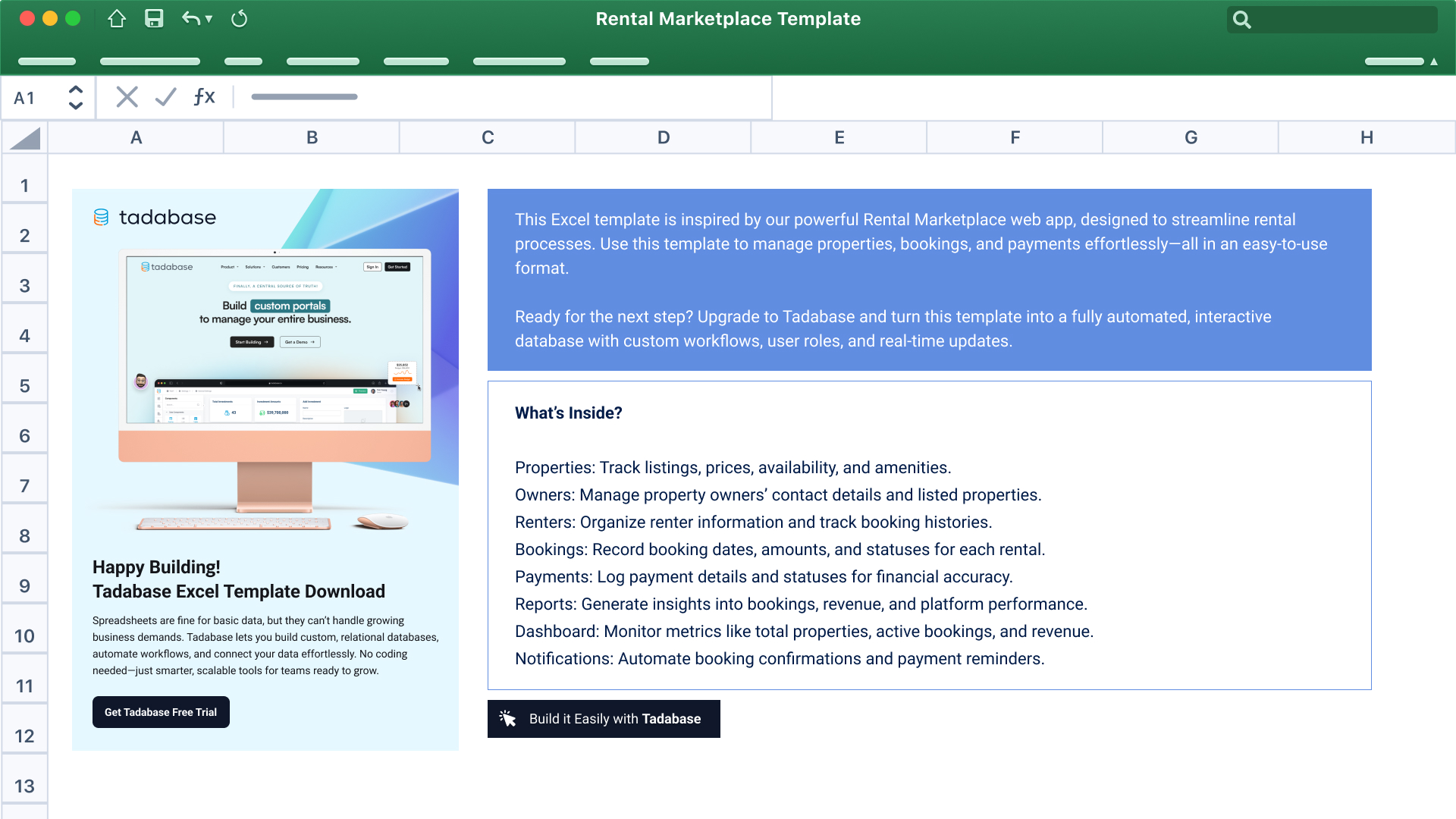The height and width of the screenshot is (819, 1456).
Task: Click the 'Bookings: Record booking dates' line
Action: 780,550
